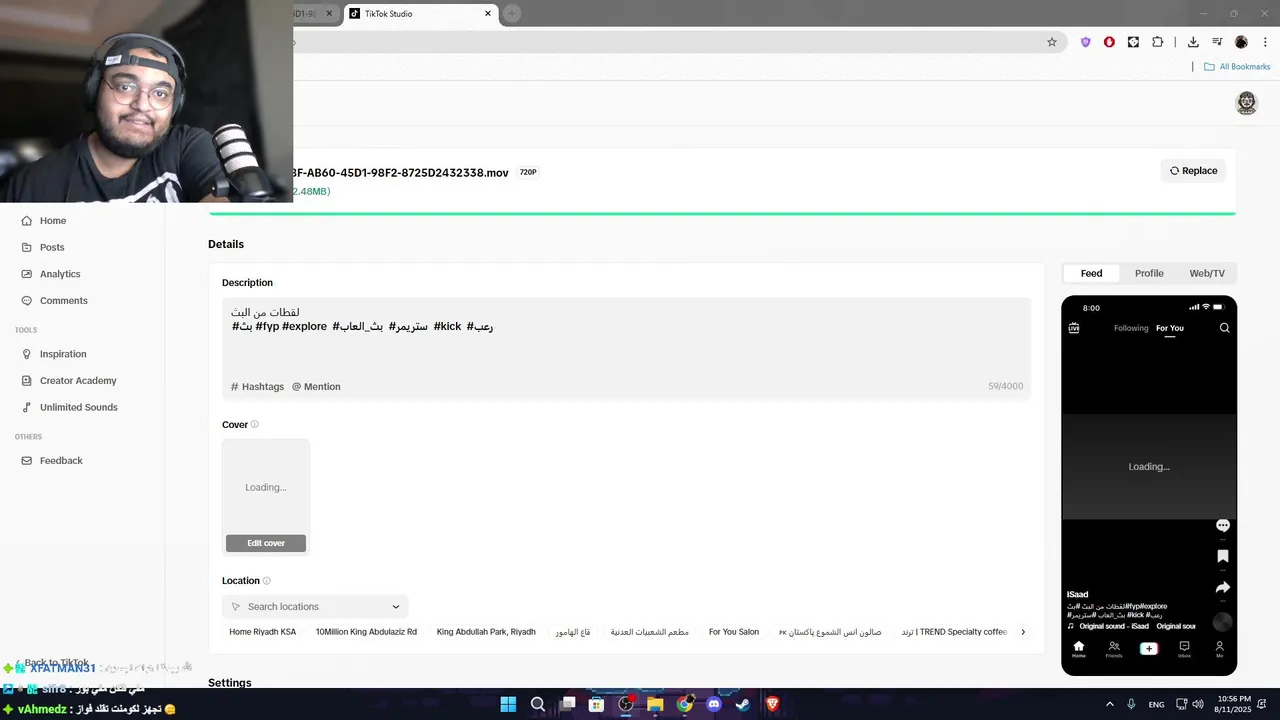This screenshot has width=1280, height=720.
Task: Open the All Bookmarks folder
Action: click(1237, 67)
